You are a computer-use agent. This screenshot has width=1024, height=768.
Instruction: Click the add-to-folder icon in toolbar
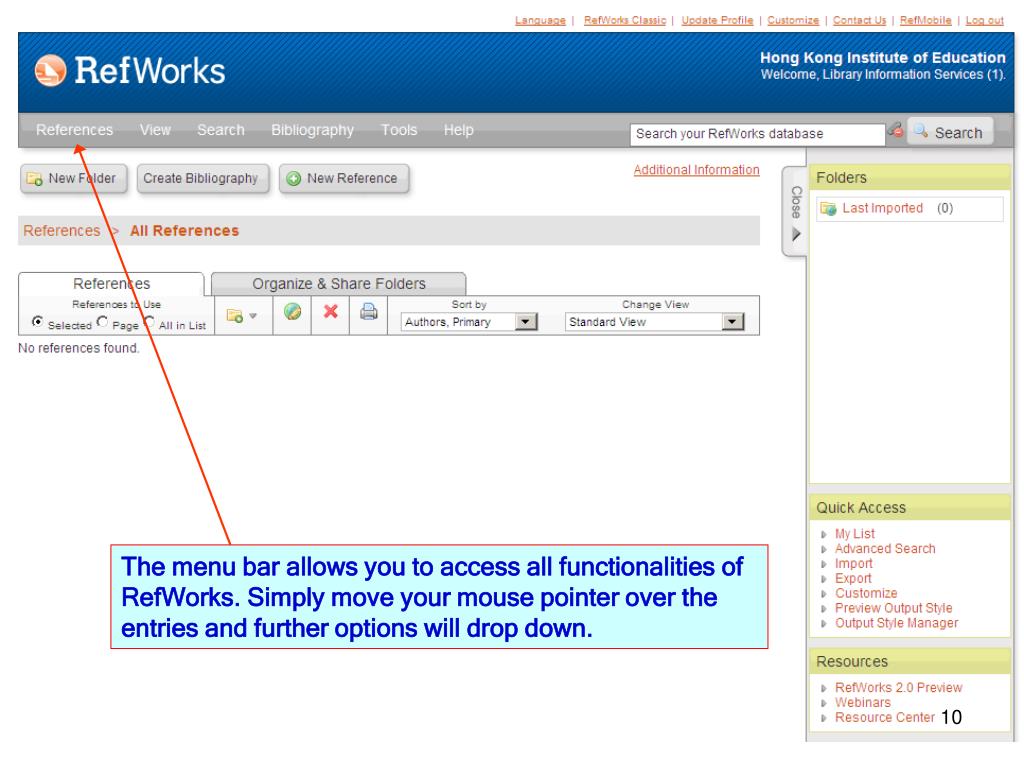click(x=234, y=315)
